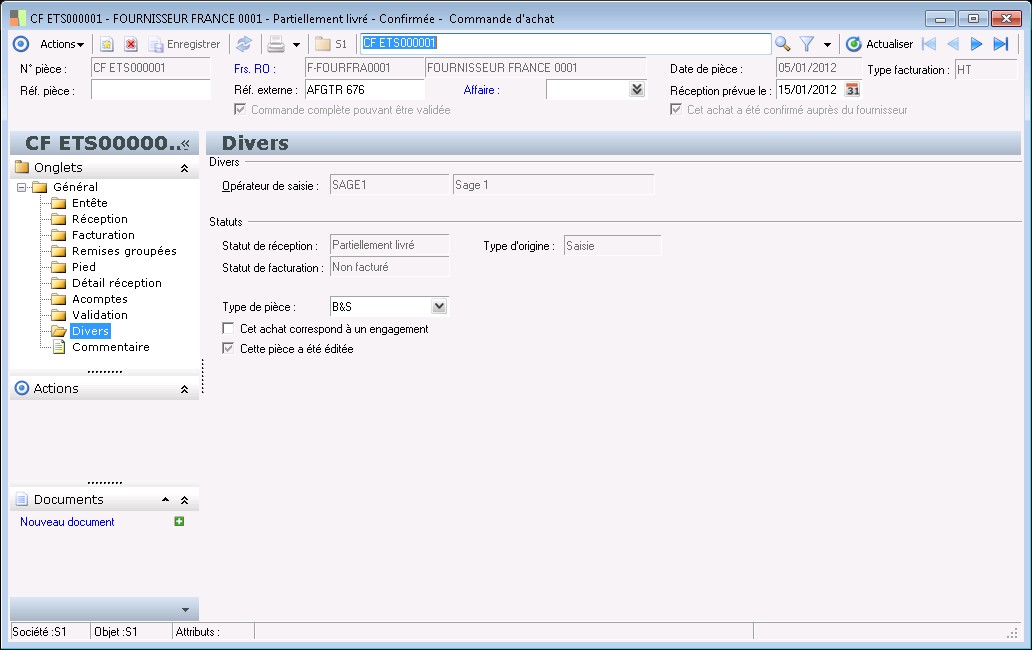The width and height of the screenshot is (1032, 650).
Task: Jump to the last record arrow
Action: 1001,44
